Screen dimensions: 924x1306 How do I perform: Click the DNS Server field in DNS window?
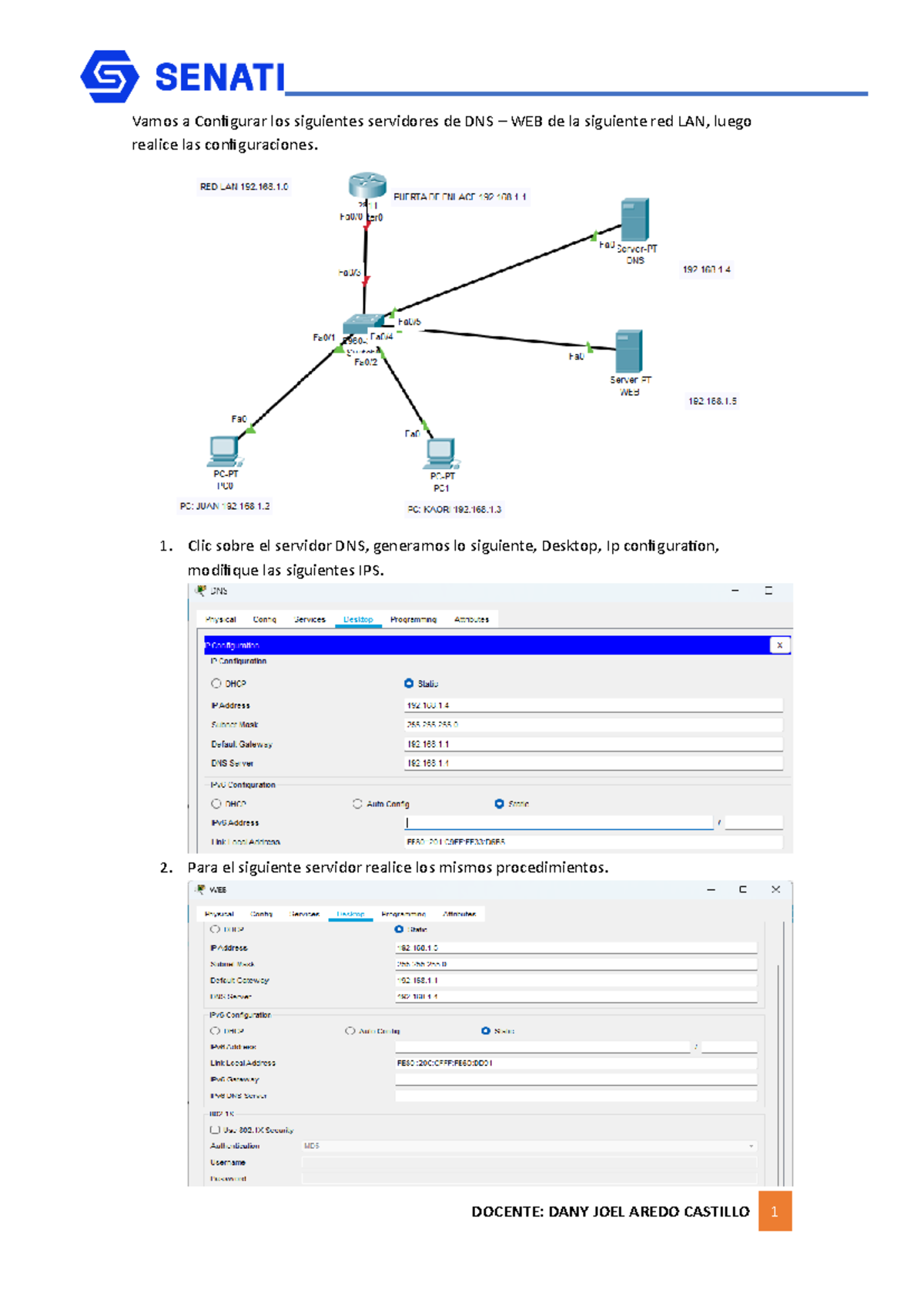[594, 763]
